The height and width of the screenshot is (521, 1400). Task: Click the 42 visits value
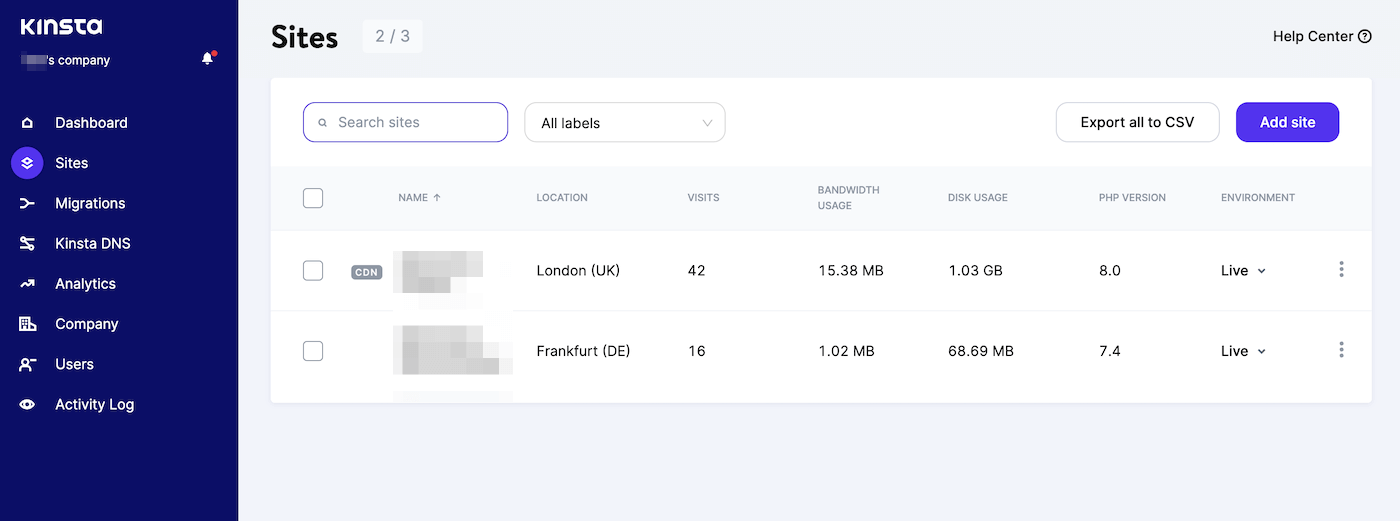[696, 271]
